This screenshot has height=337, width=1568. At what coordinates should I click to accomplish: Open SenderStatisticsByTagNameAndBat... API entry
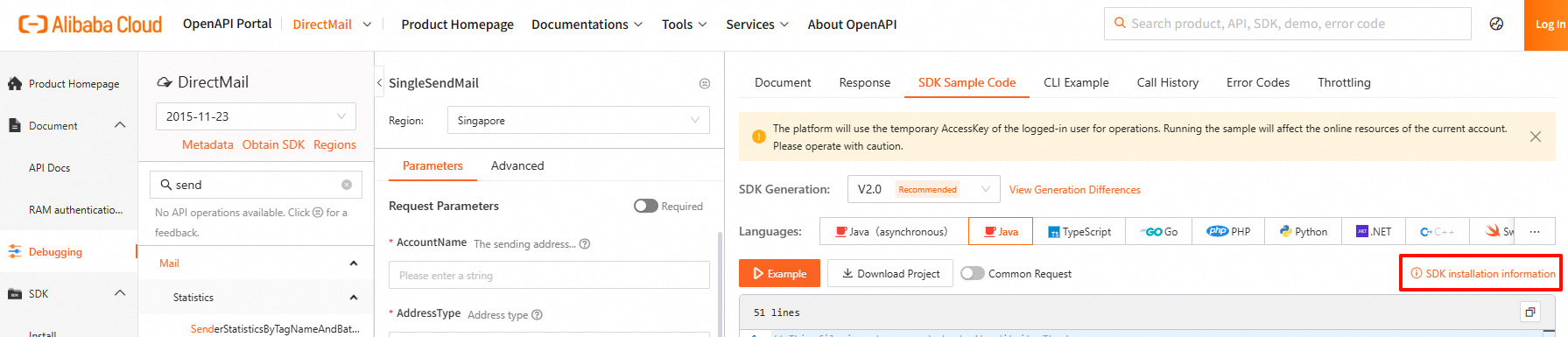(275, 328)
